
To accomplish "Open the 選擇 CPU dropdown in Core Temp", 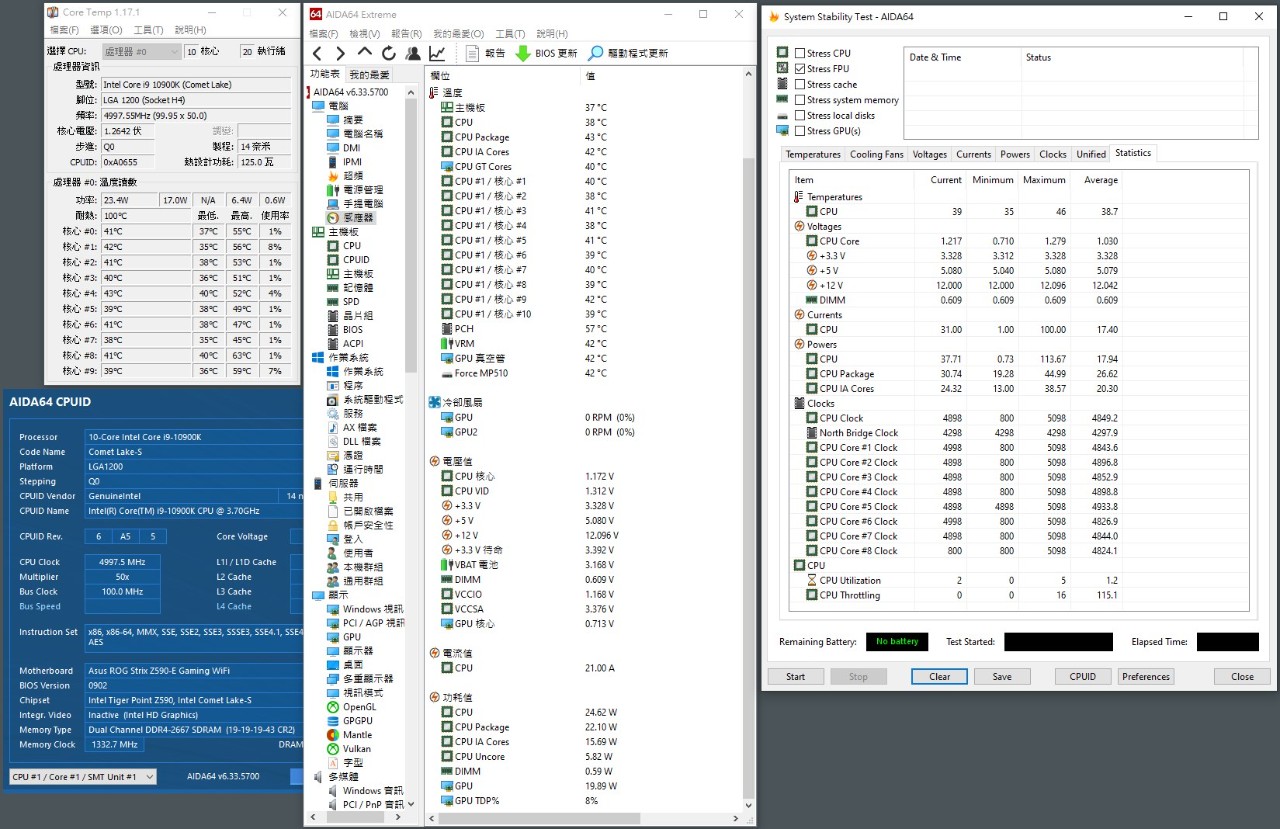I will click(141, 51).
